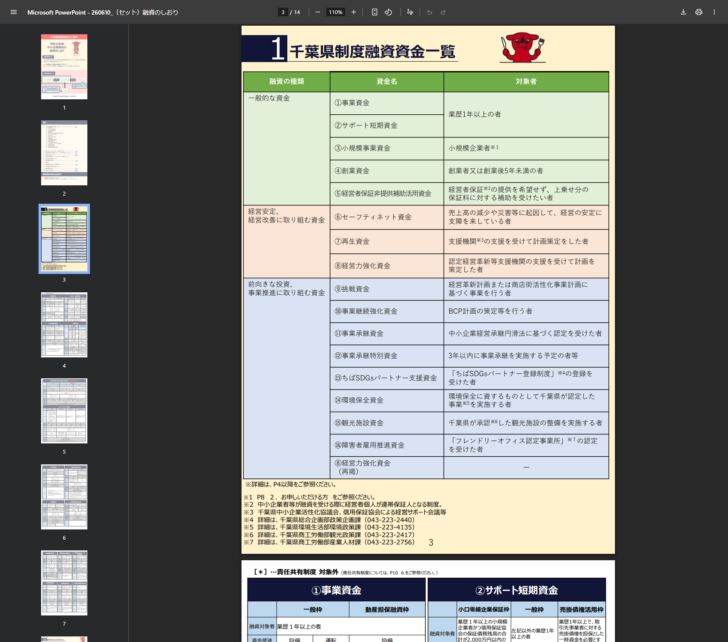Click the red mascot character image
728x642 pixels.
pos(522,46)
